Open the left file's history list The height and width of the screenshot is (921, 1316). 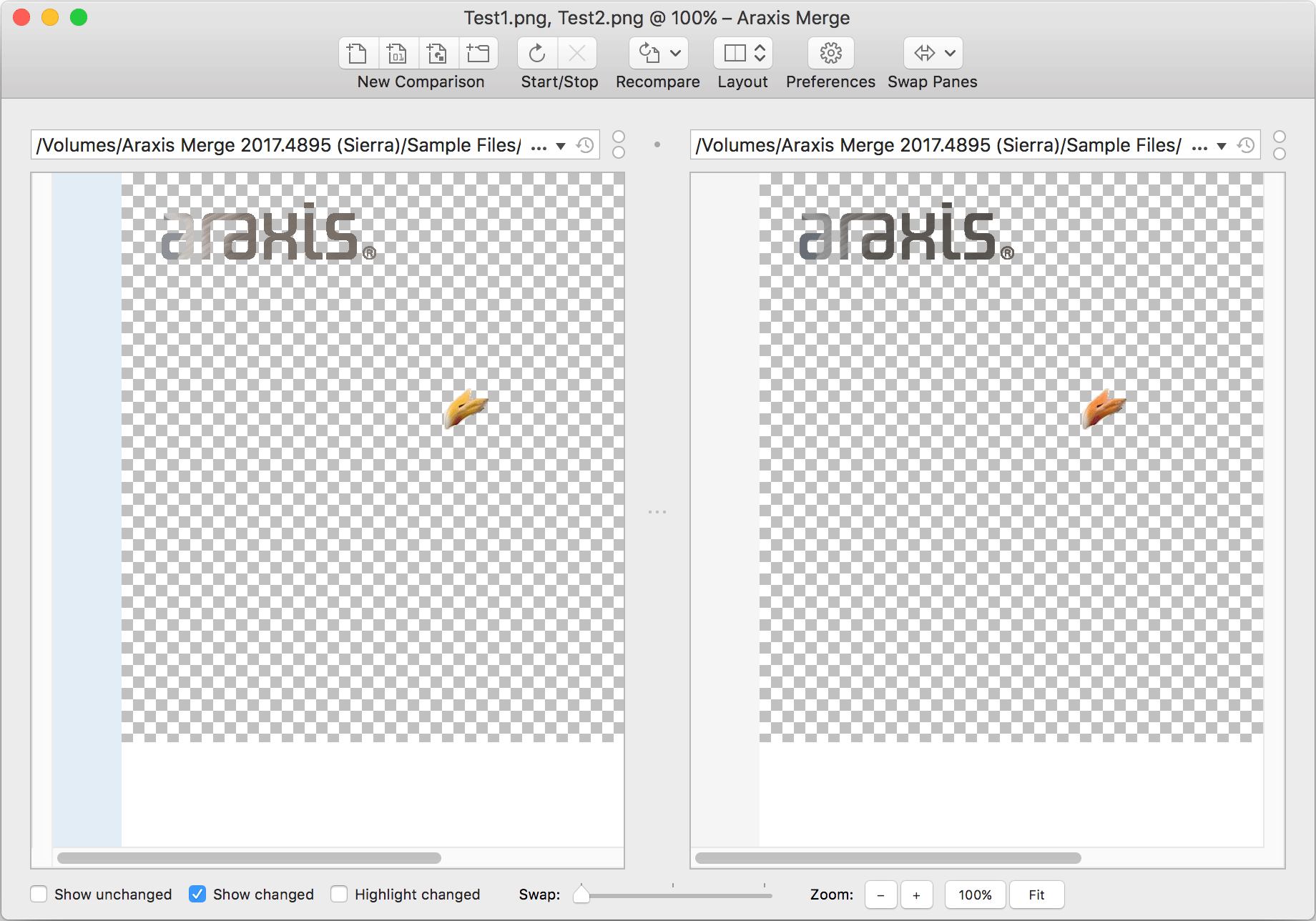(585, 144)
